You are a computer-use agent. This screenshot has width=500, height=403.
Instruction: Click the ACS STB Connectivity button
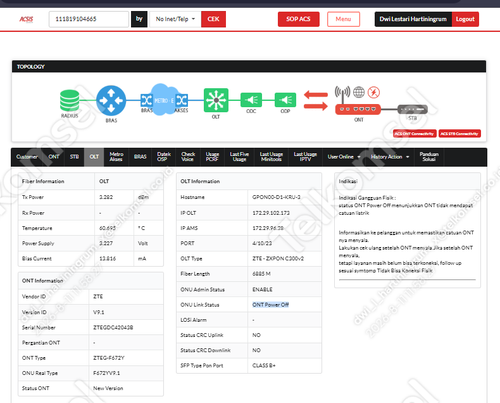pyautogui.click(x=460, y=134)
